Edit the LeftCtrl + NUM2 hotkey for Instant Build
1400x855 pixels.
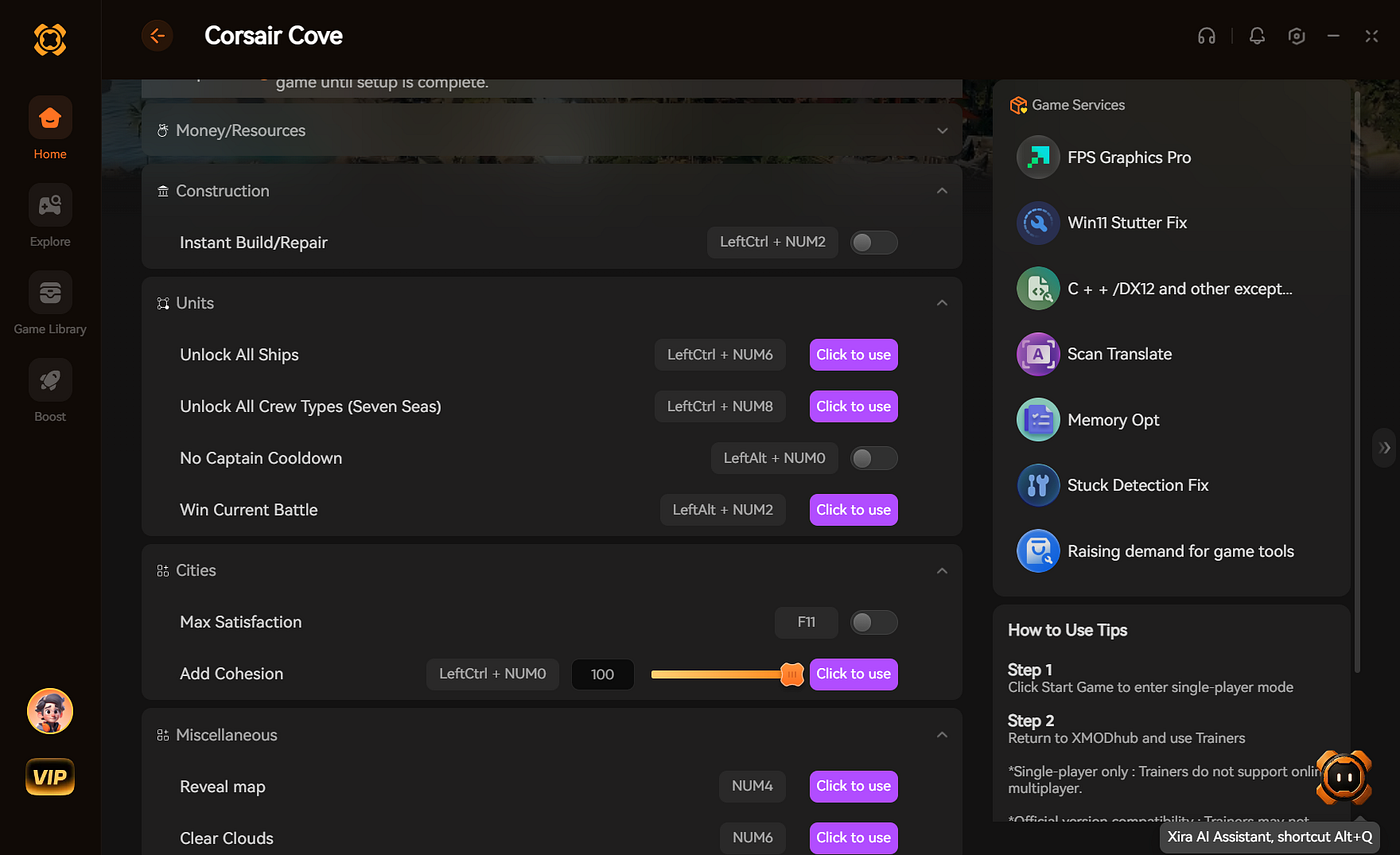tap(772, 242)
